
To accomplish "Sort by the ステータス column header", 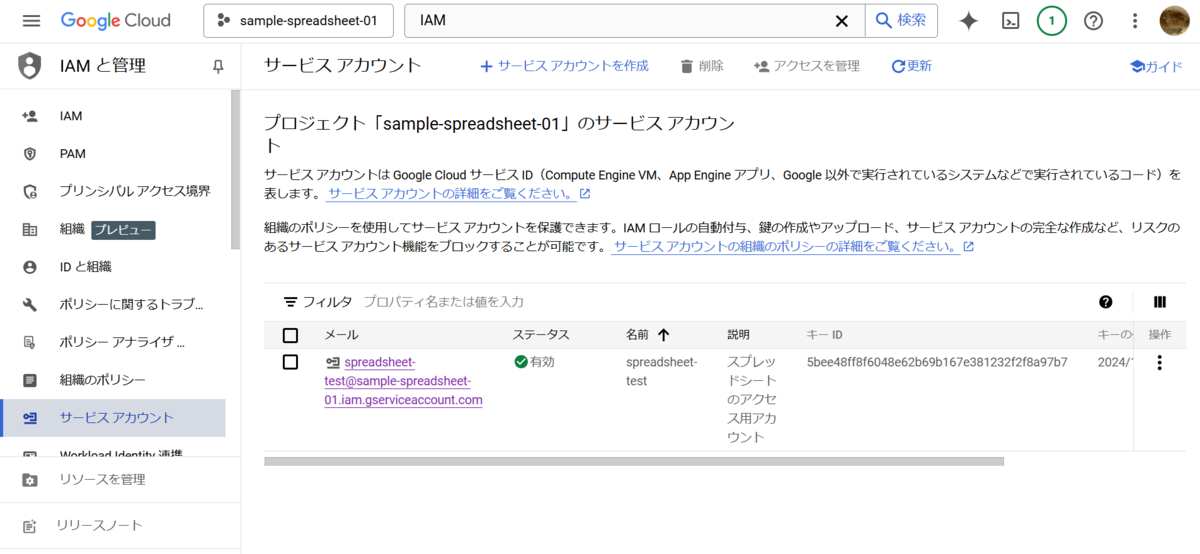I will click(541, 335).
